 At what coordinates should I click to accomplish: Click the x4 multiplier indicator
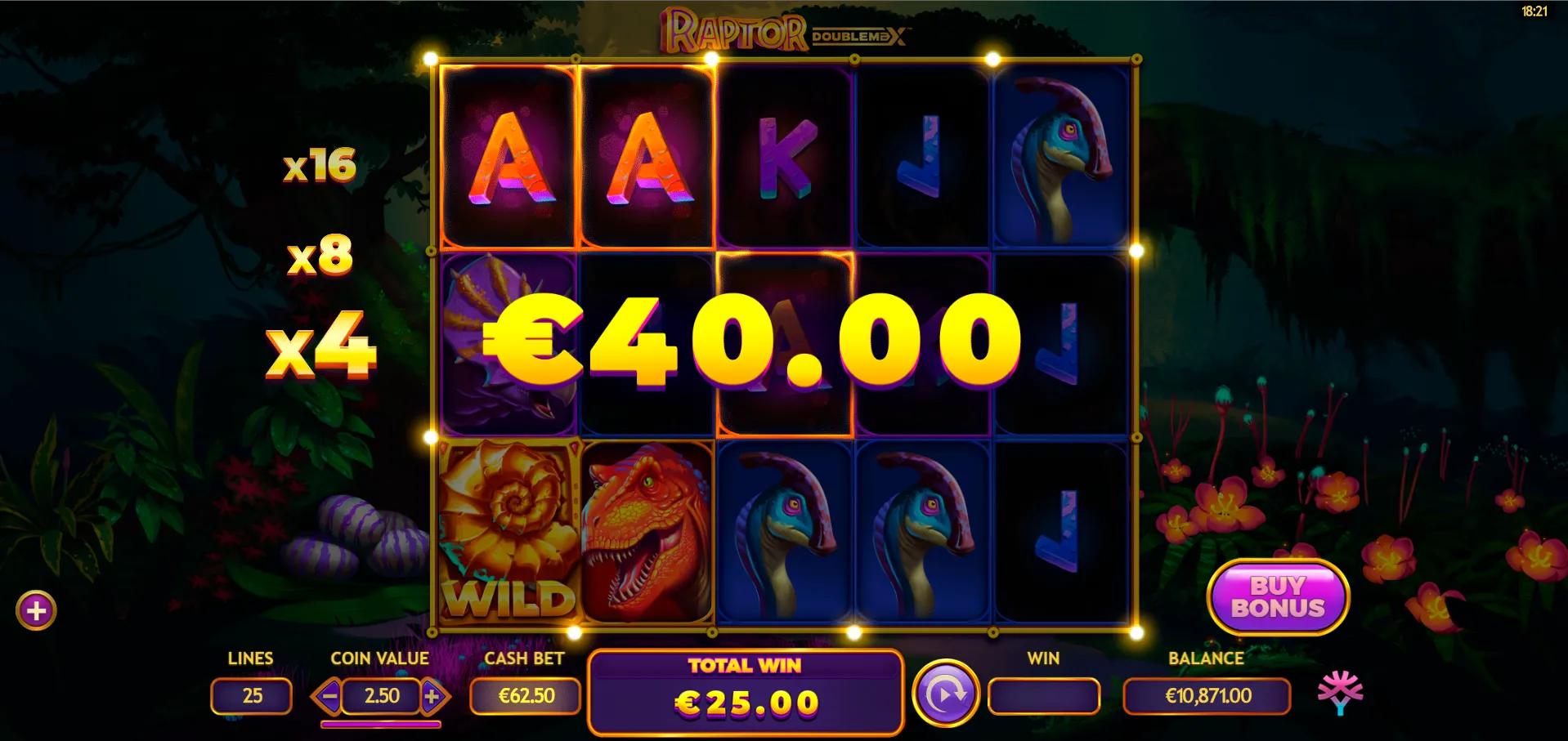(321, 345)
